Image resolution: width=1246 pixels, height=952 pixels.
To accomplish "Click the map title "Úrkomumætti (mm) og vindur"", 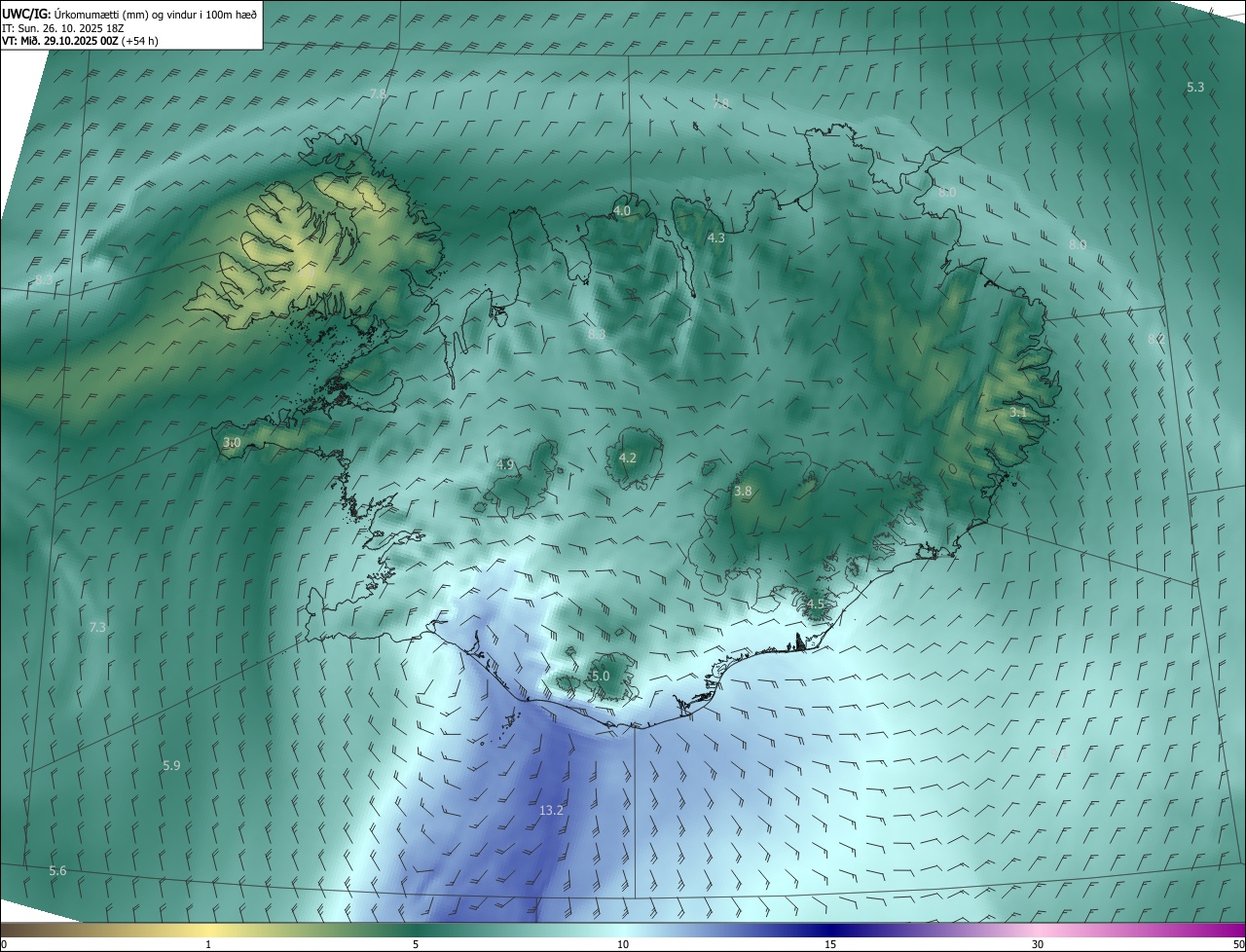I will [126, 14].
